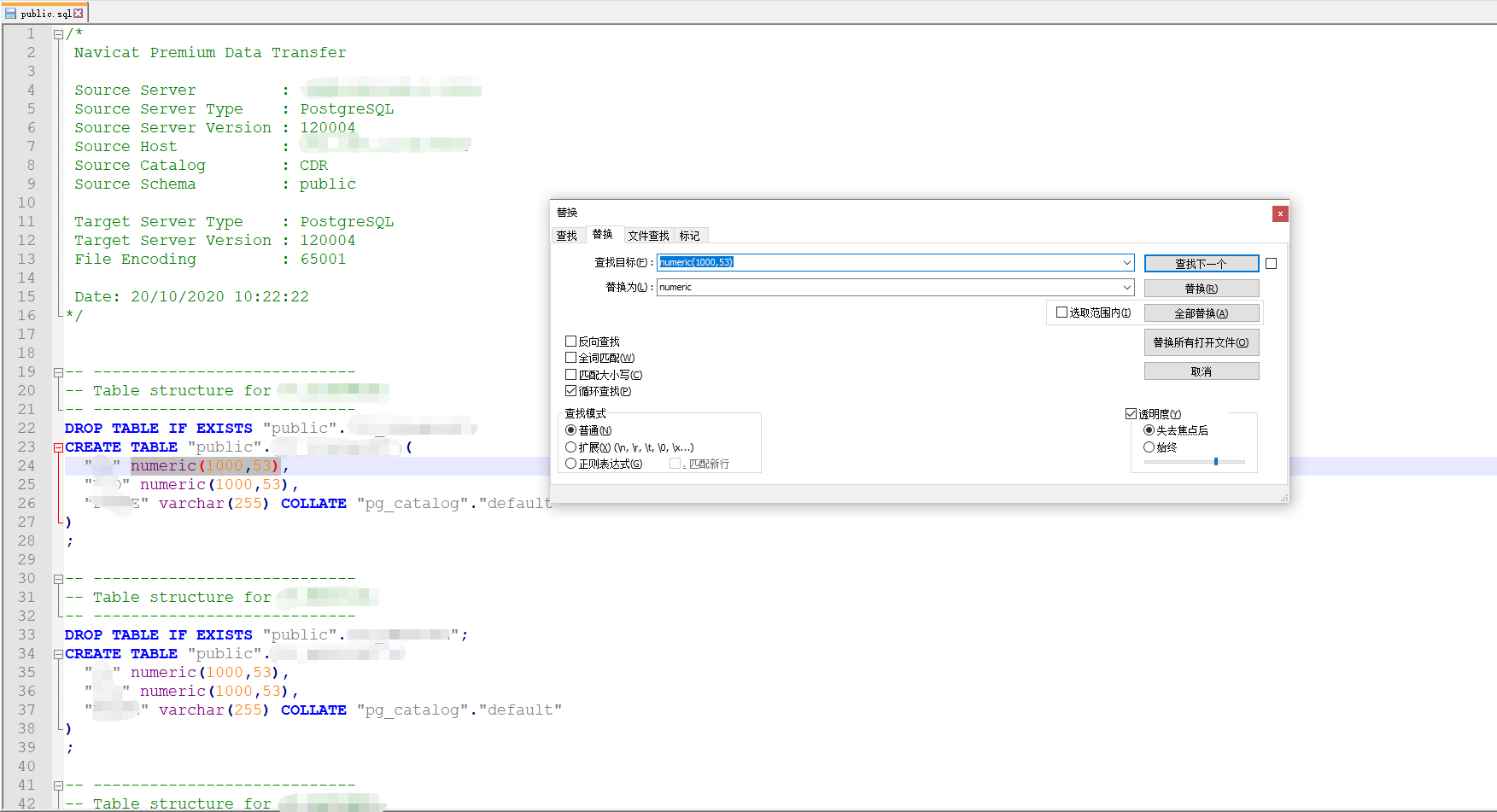This screenshot has width=1497, height=812.
Task: Collapse the fold marker at line 19
Action: tap(58, 372)
